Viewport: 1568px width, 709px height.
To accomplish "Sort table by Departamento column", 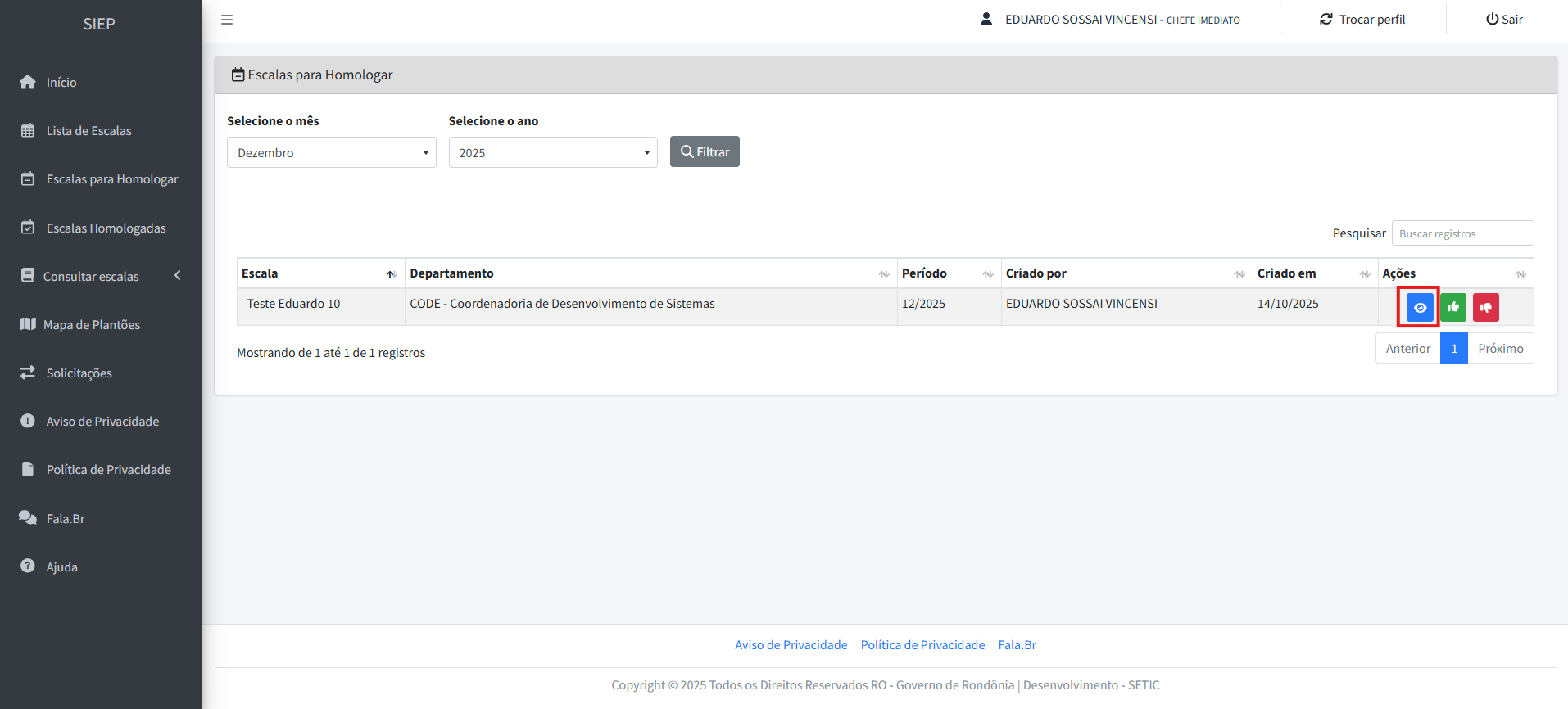I will pos(883,274).
